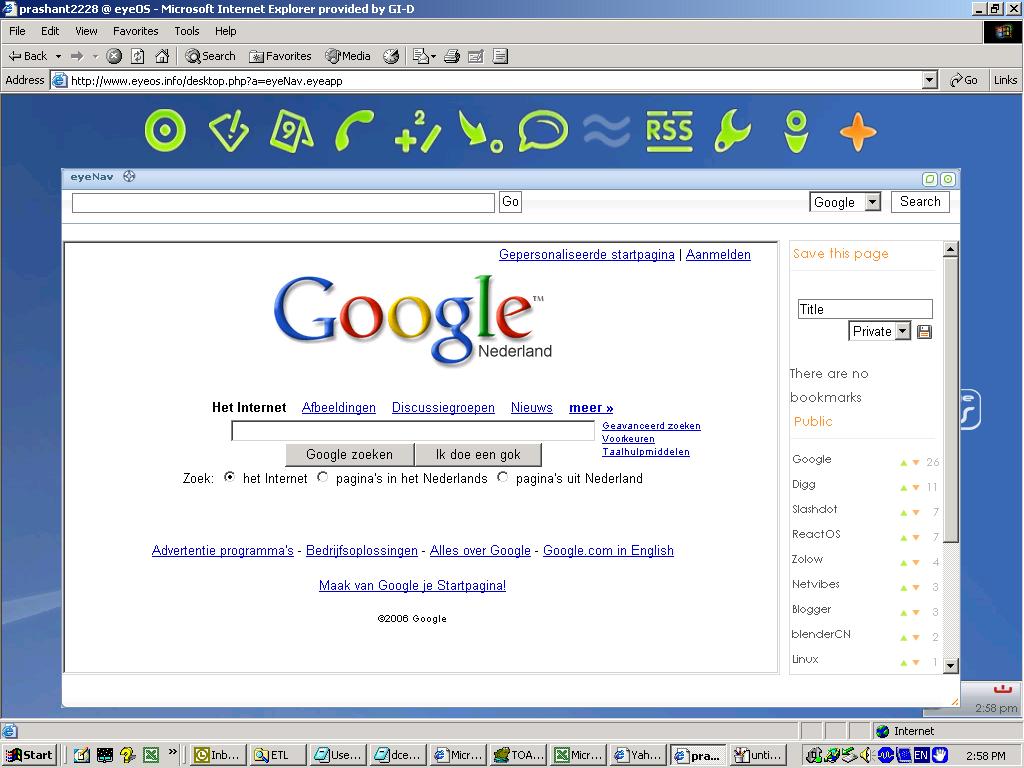Switch to the ETL taskbar window
This screenshot has width=1024, height=768.
coord(278,755)
